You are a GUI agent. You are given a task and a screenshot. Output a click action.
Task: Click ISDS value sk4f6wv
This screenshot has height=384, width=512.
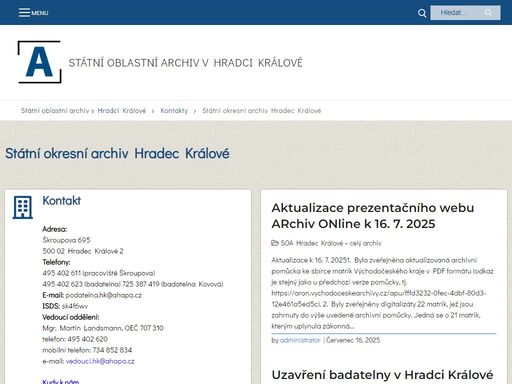(75, 306)
